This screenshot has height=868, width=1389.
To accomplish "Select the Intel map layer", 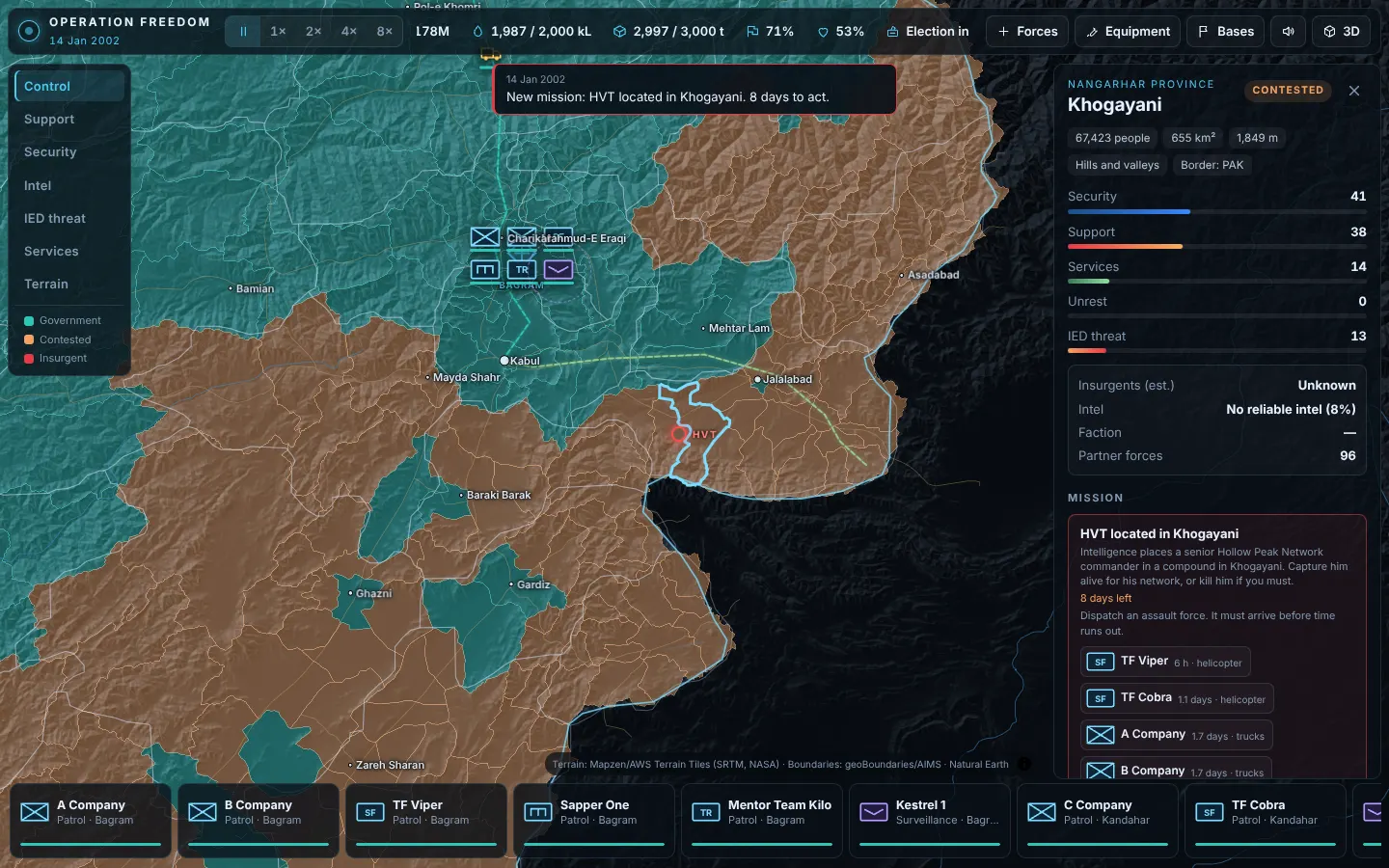I will [x=69, y=185].
